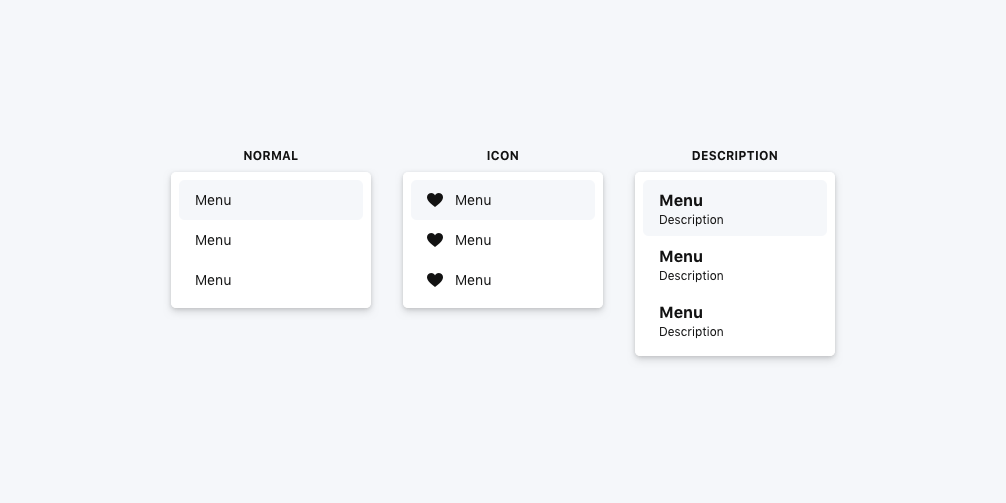Select the highlighted Menu item under NORMAL
The height and width of the screenshot is (503, 1006).
[213, 200]
